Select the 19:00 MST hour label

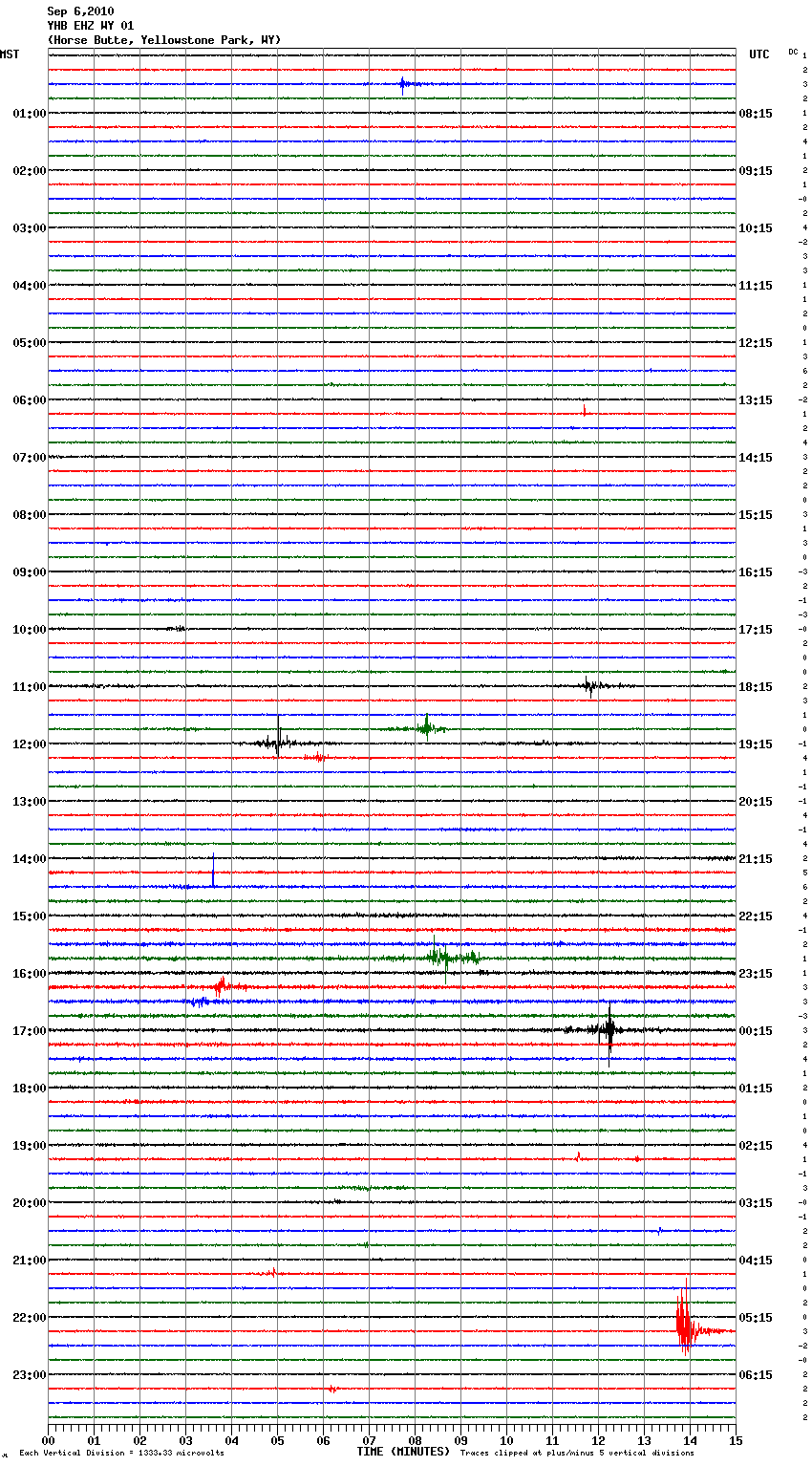tap(30, 1146)
